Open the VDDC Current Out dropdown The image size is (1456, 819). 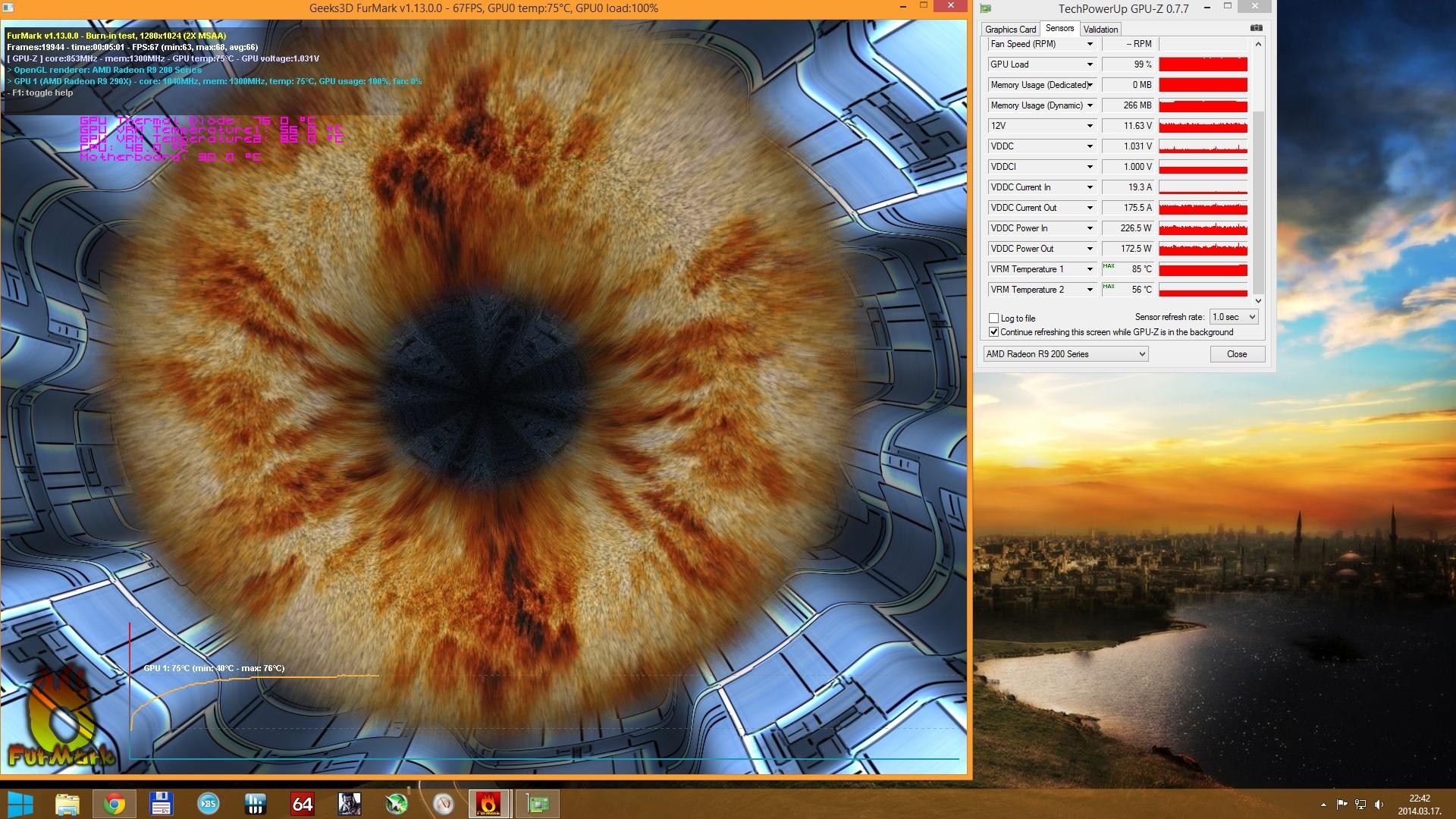pos(1090,208)
